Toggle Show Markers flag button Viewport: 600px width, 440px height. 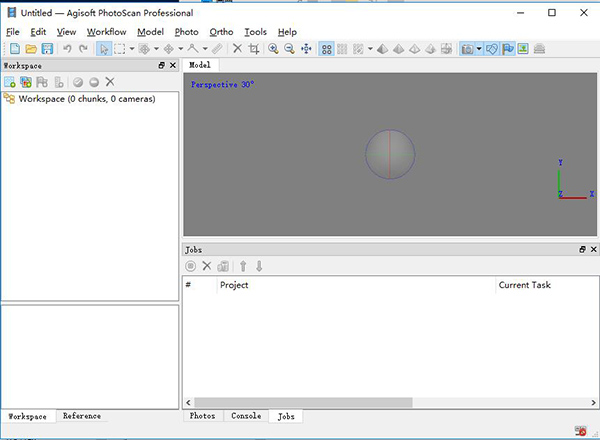pos(507,48)
